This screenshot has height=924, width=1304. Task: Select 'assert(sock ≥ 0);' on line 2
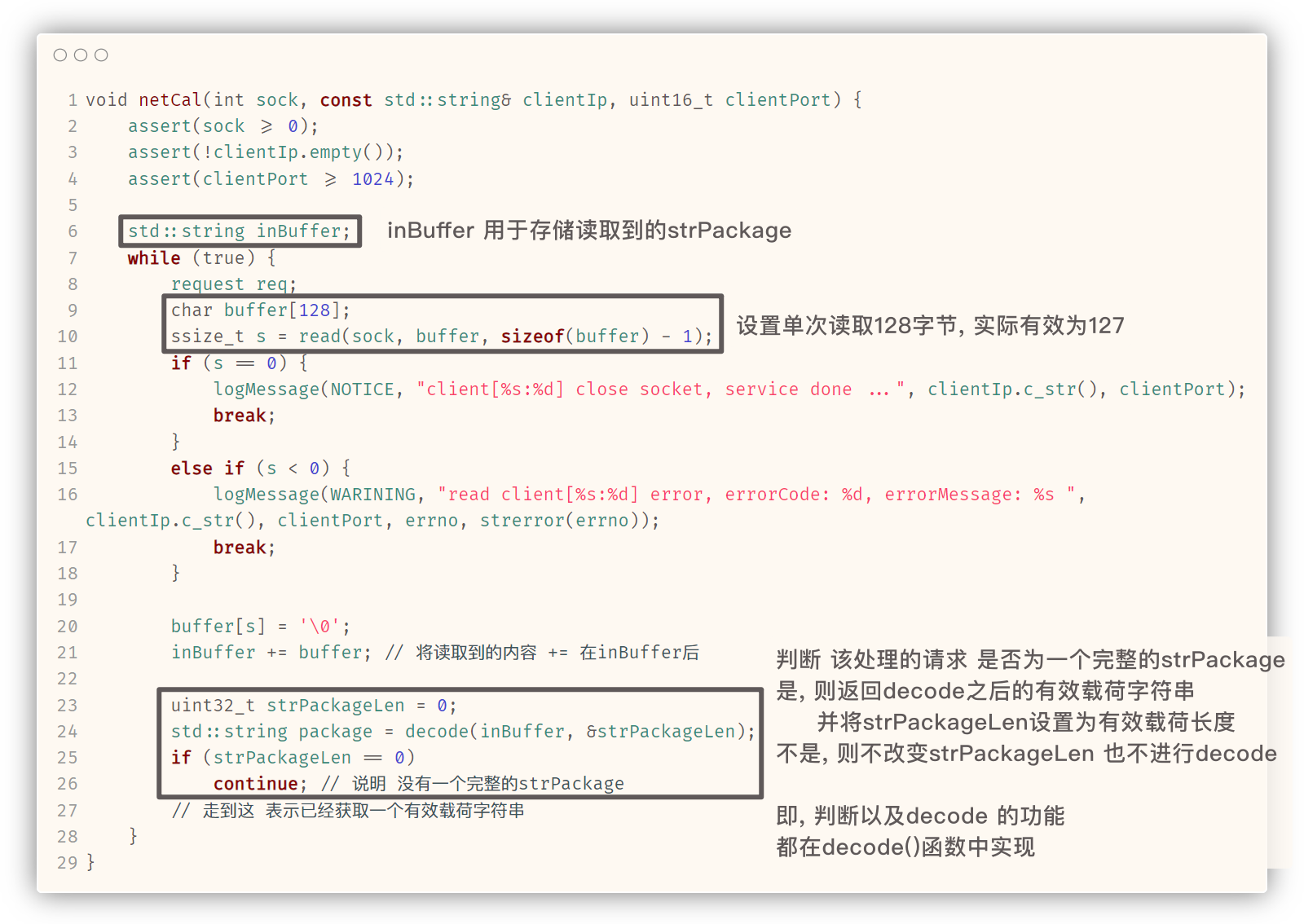point(222,125)
